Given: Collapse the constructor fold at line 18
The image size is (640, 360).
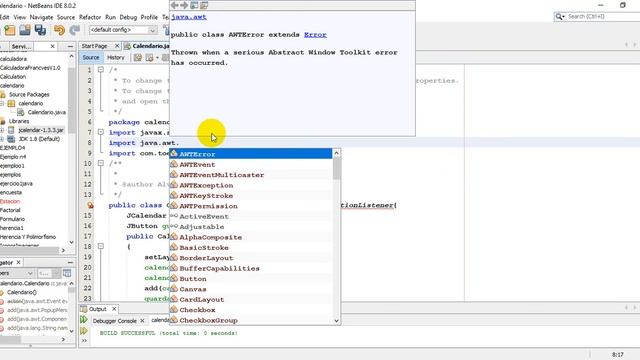Looking at the screenshot, I should click(101, 246).
